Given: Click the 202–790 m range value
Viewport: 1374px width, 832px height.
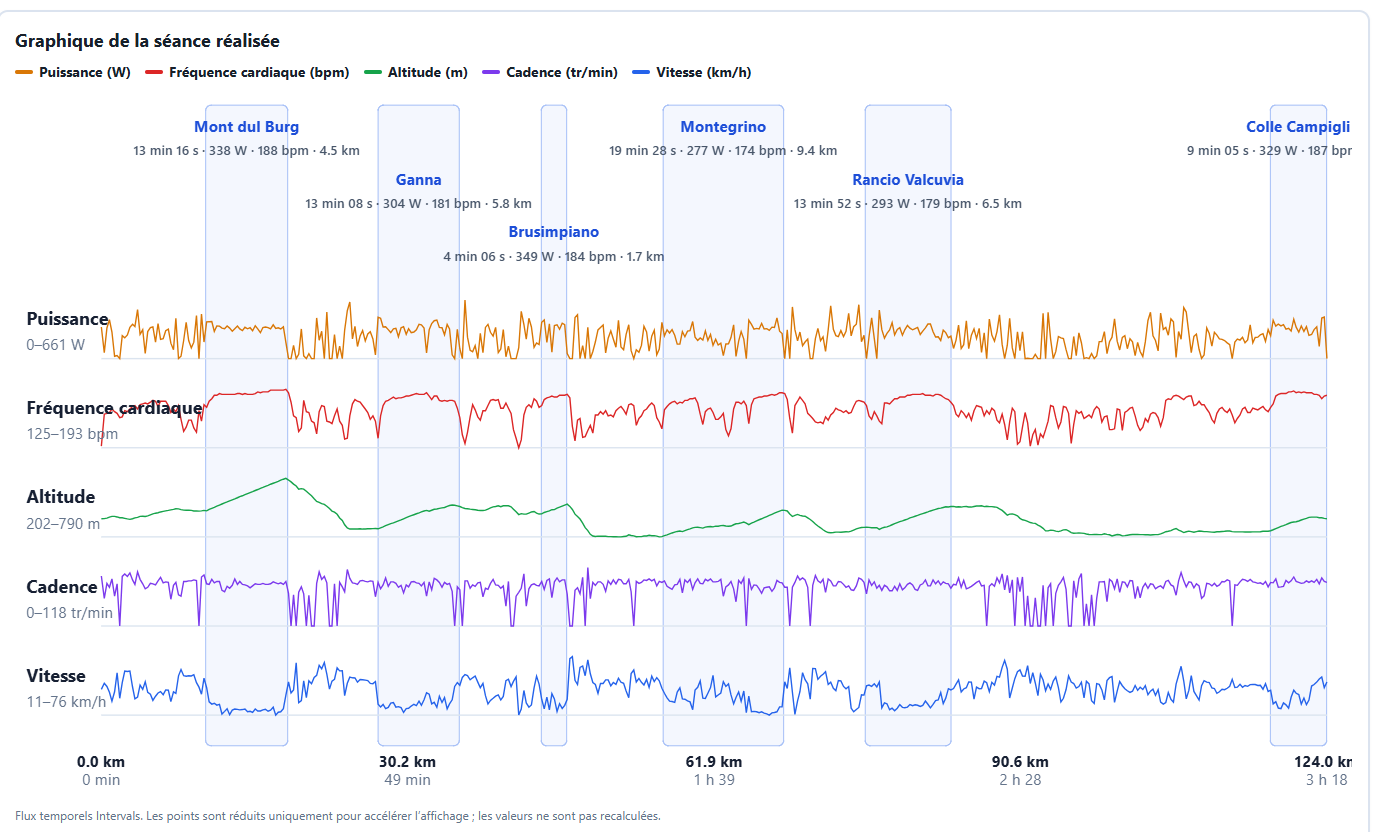Looking at the screenshot, I should pos(63,523).
